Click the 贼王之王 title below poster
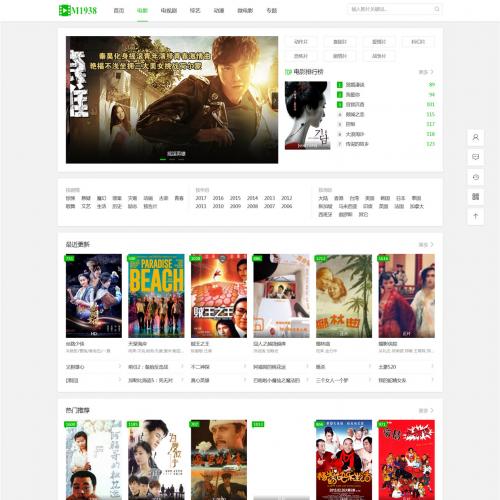The image size is (500, 500). click(200, 343)
